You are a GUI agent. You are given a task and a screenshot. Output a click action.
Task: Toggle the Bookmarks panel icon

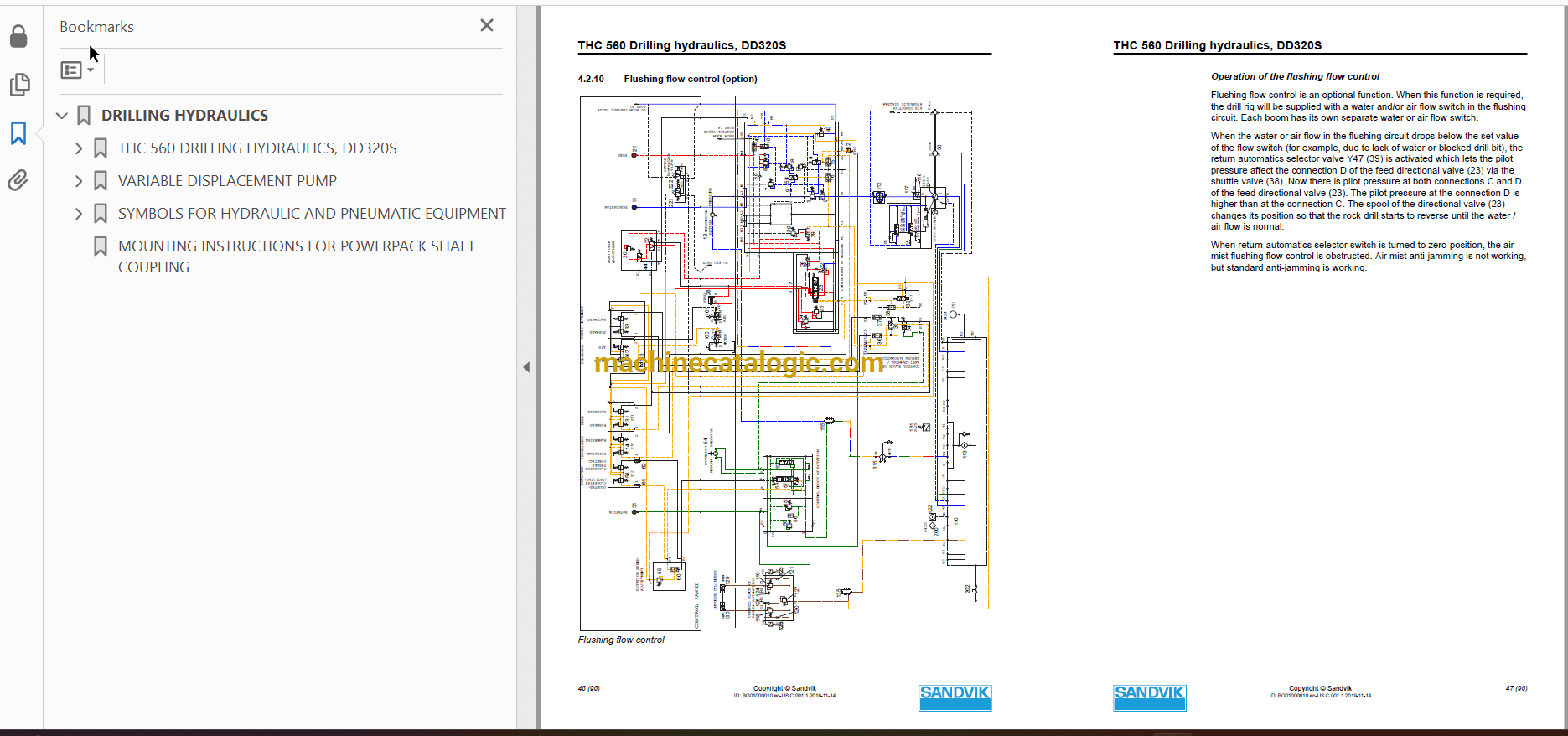[x=18, y=133]
